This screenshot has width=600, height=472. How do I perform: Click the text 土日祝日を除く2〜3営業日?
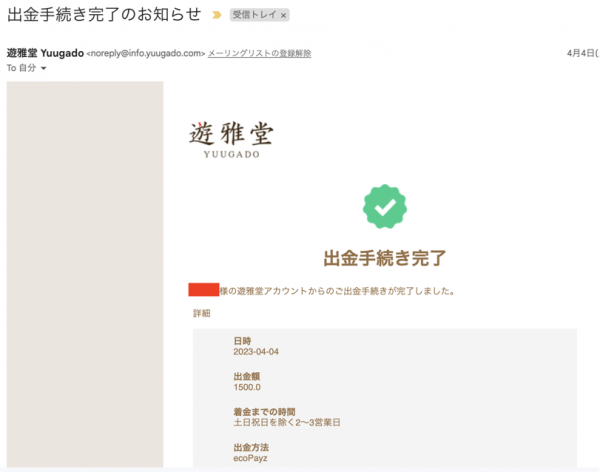click(x=287, y=423)
